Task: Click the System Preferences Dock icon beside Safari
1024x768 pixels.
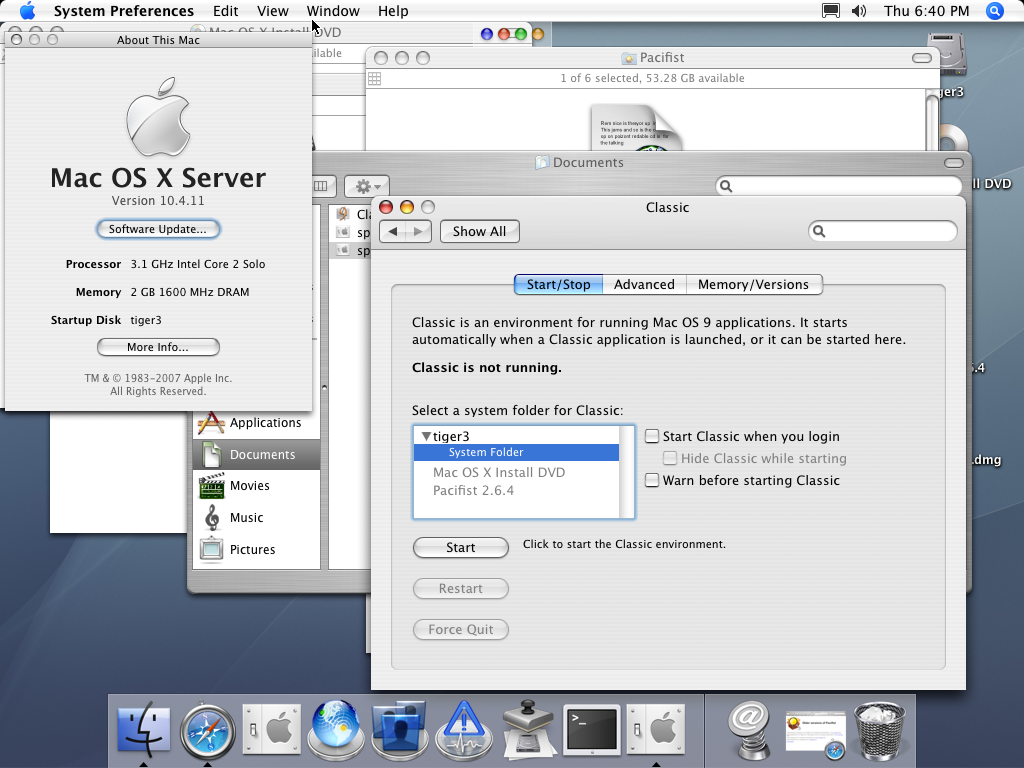Action: [x=272, y=730]
